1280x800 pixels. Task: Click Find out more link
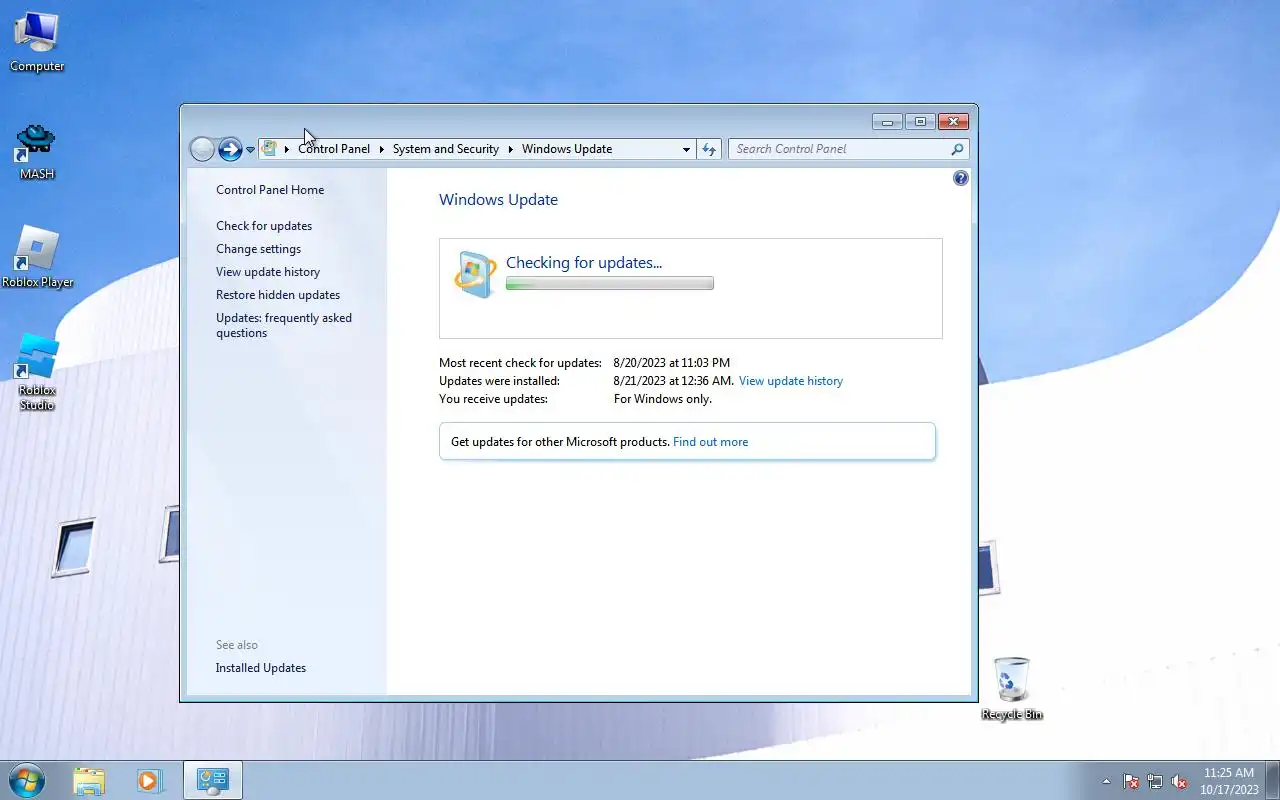click(710, 442)
